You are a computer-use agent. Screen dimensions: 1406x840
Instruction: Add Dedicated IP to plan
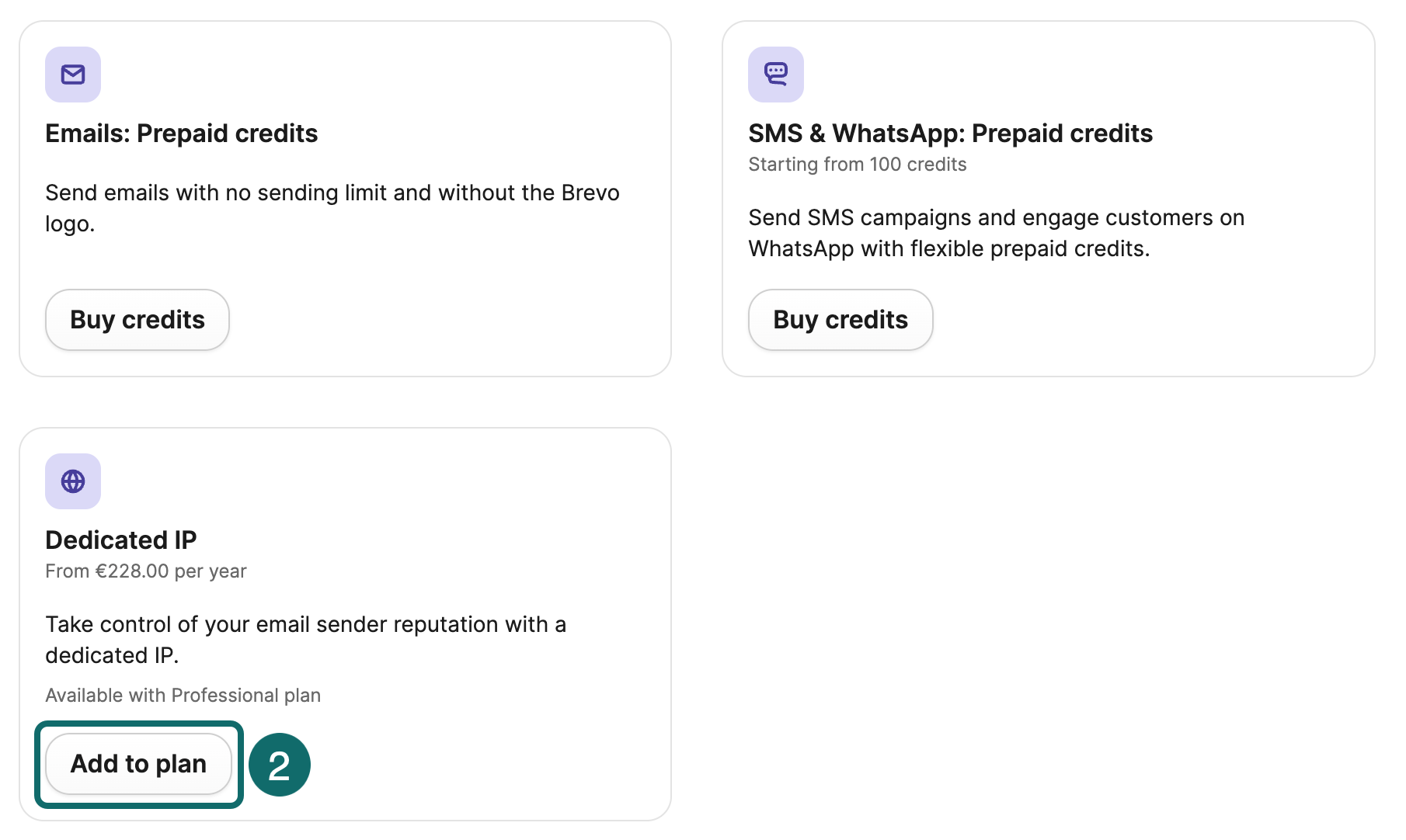138,764
